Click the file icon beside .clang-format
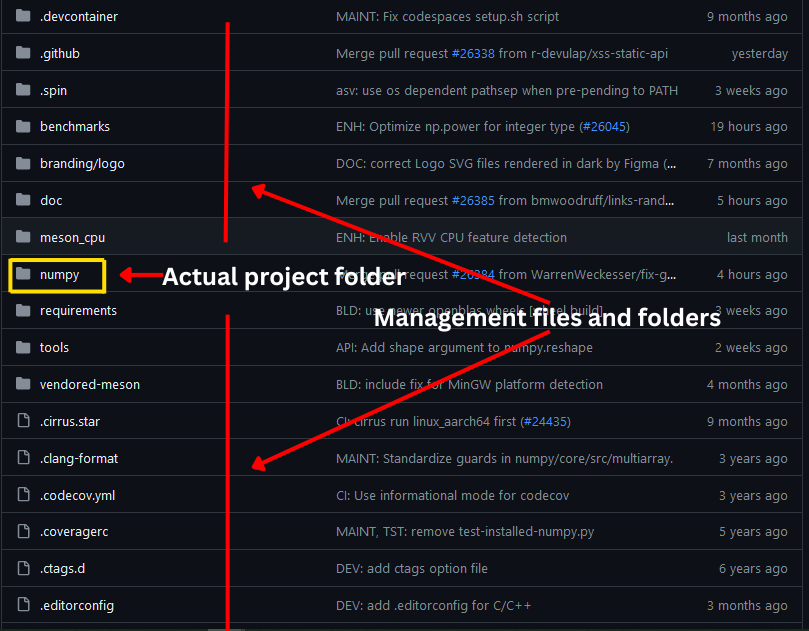 [x=24, y=458]
